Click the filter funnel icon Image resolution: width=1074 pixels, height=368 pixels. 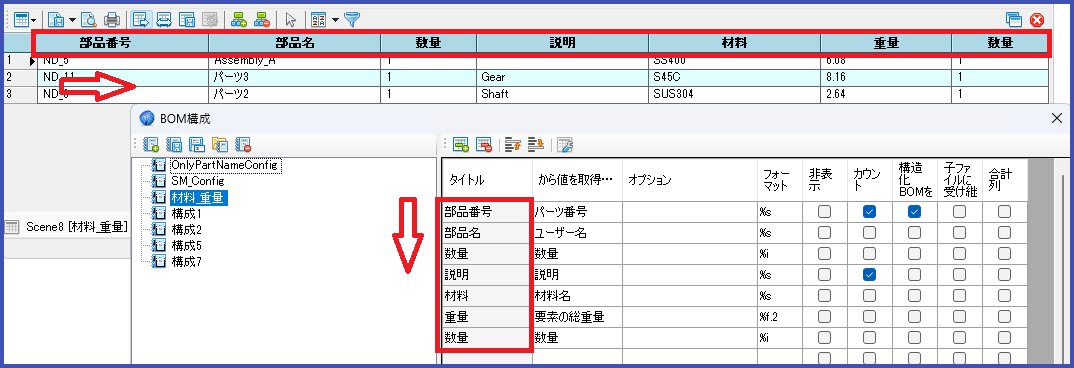pyautogui.click(x=351, y=20)
